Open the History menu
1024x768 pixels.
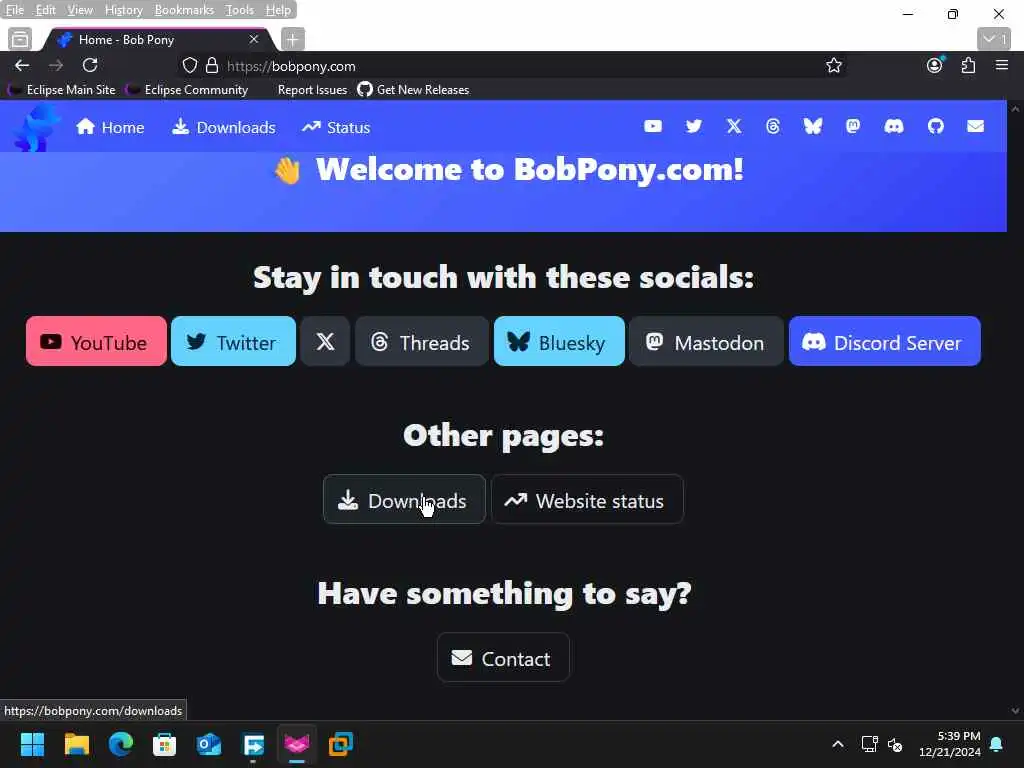pos(123,10)
